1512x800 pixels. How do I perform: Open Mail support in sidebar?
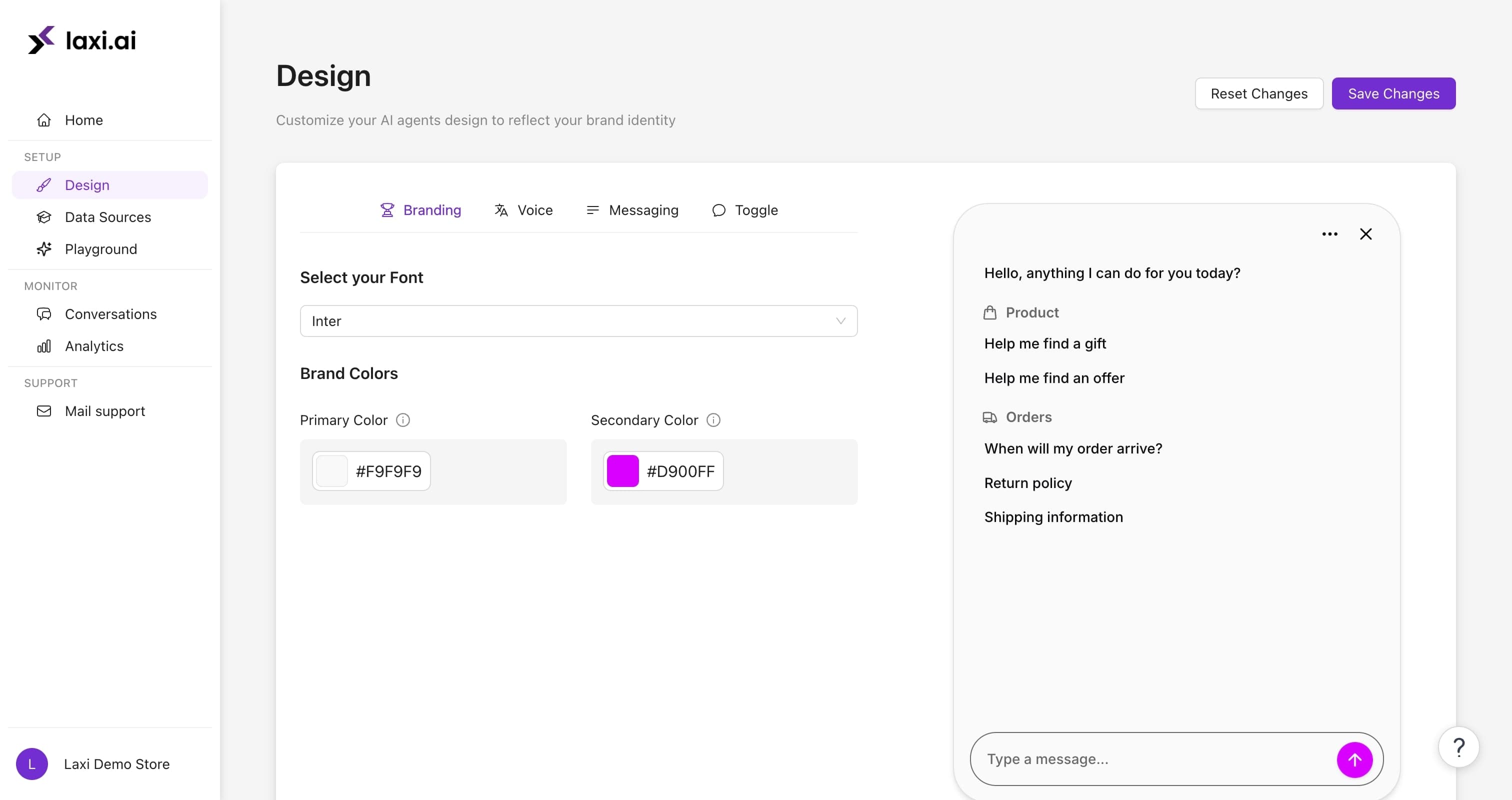coord(110,411)
